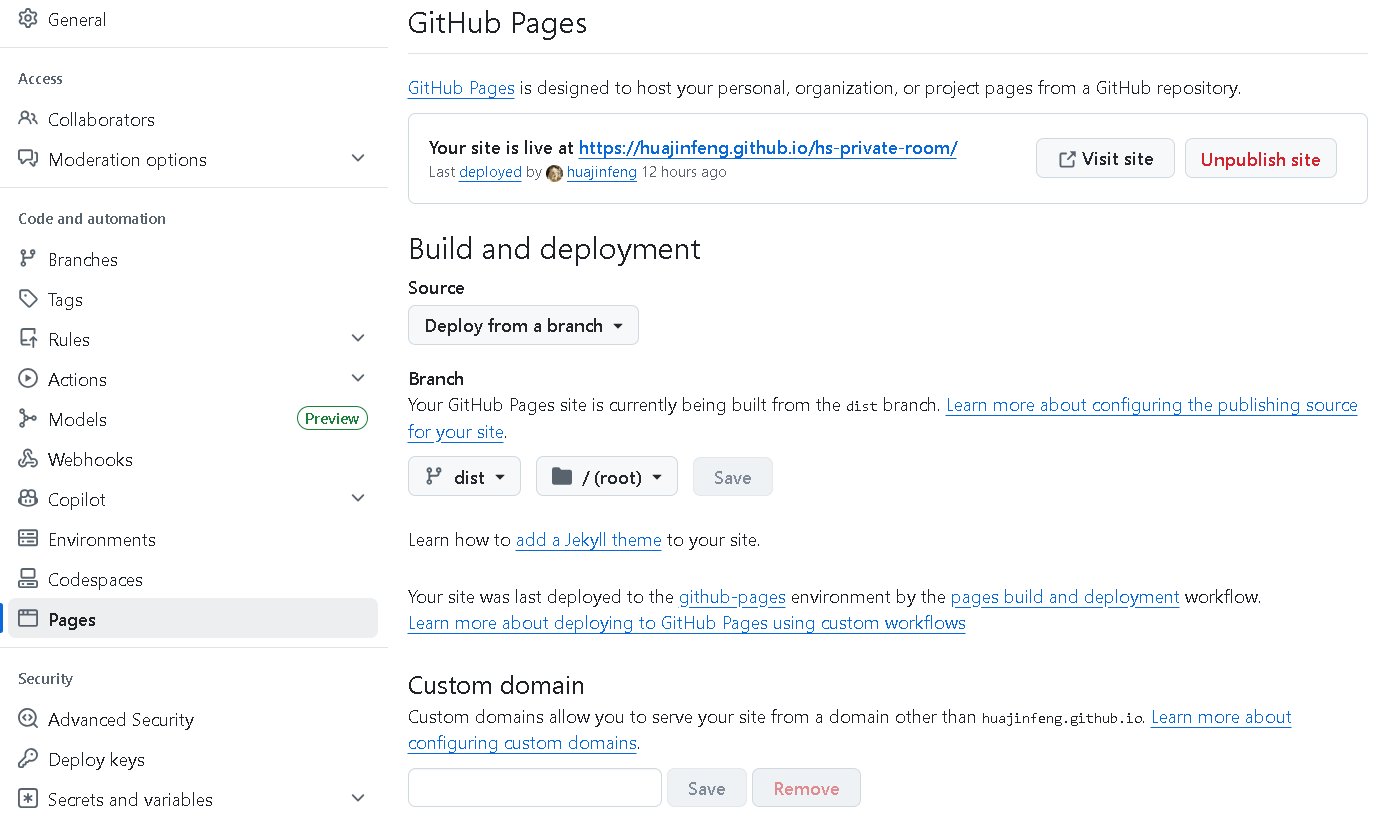The image size is (1386, 814).
Task: Click the Copilot icon in the sidebar
Action: tap(29, 499)
